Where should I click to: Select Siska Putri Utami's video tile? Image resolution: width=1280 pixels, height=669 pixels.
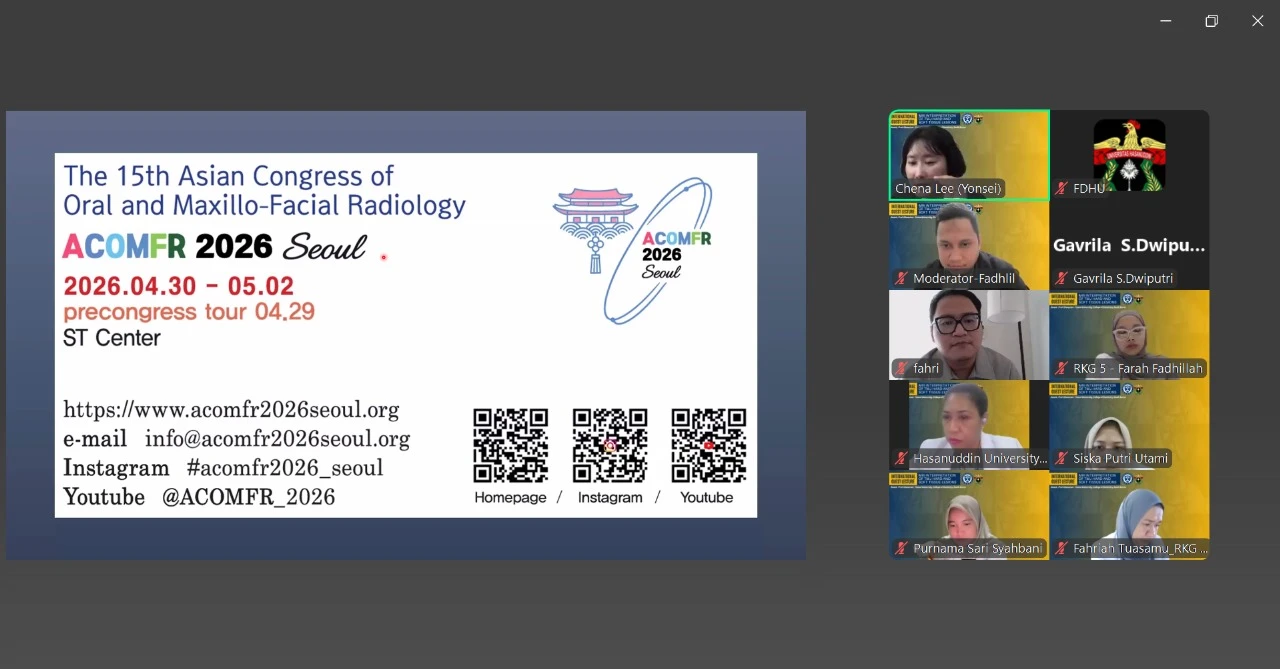1129,425
